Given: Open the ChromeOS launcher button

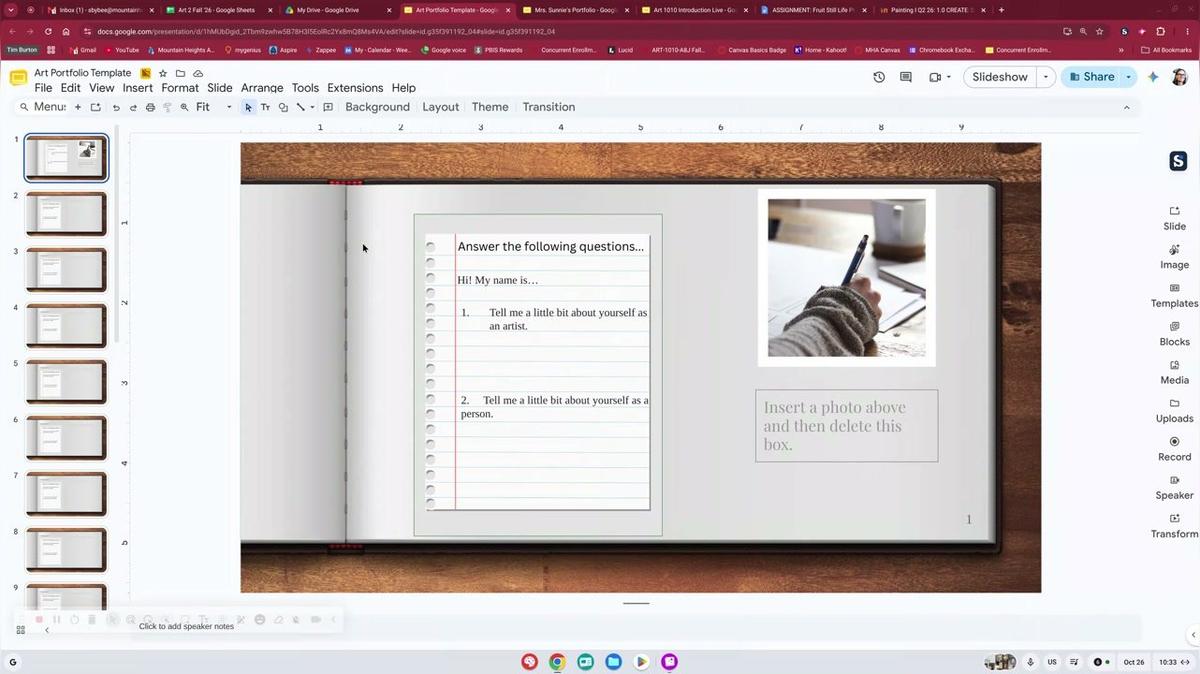Looking at the screenshot, I should [13, 662].
